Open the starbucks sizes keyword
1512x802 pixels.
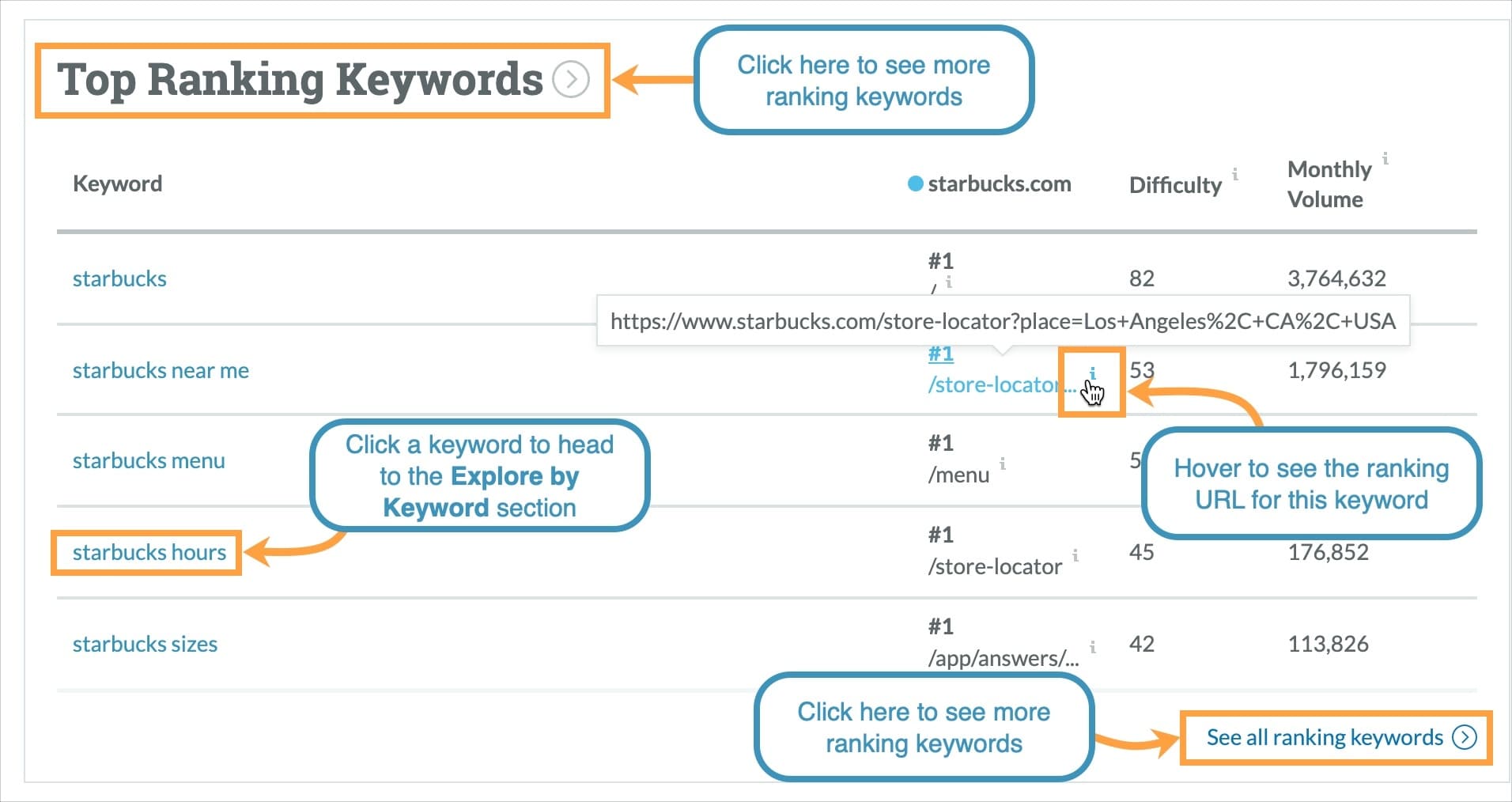pos(145,644)
